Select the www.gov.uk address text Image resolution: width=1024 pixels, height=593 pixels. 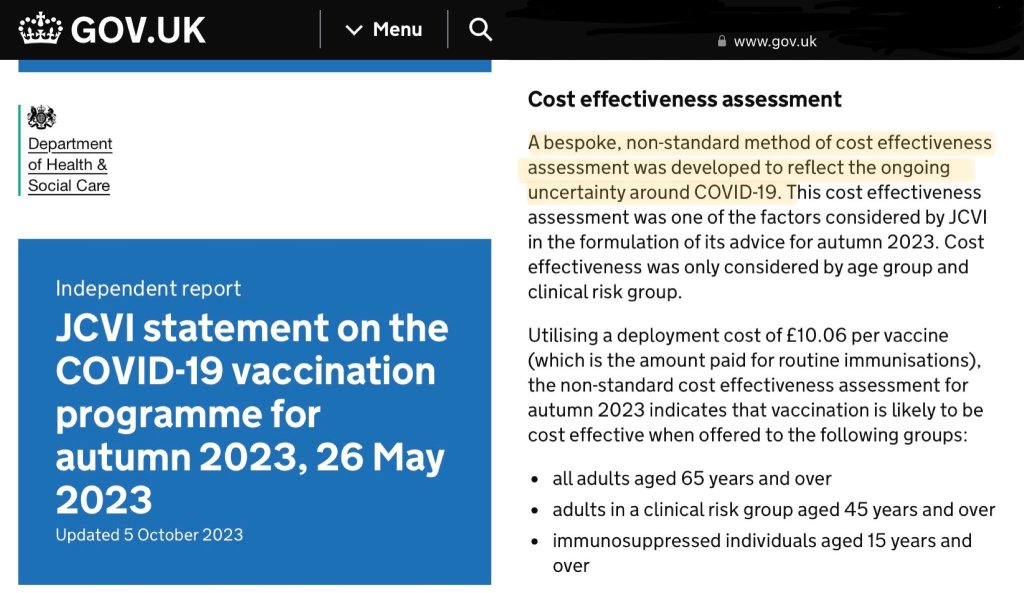click(x=775, y=41)
